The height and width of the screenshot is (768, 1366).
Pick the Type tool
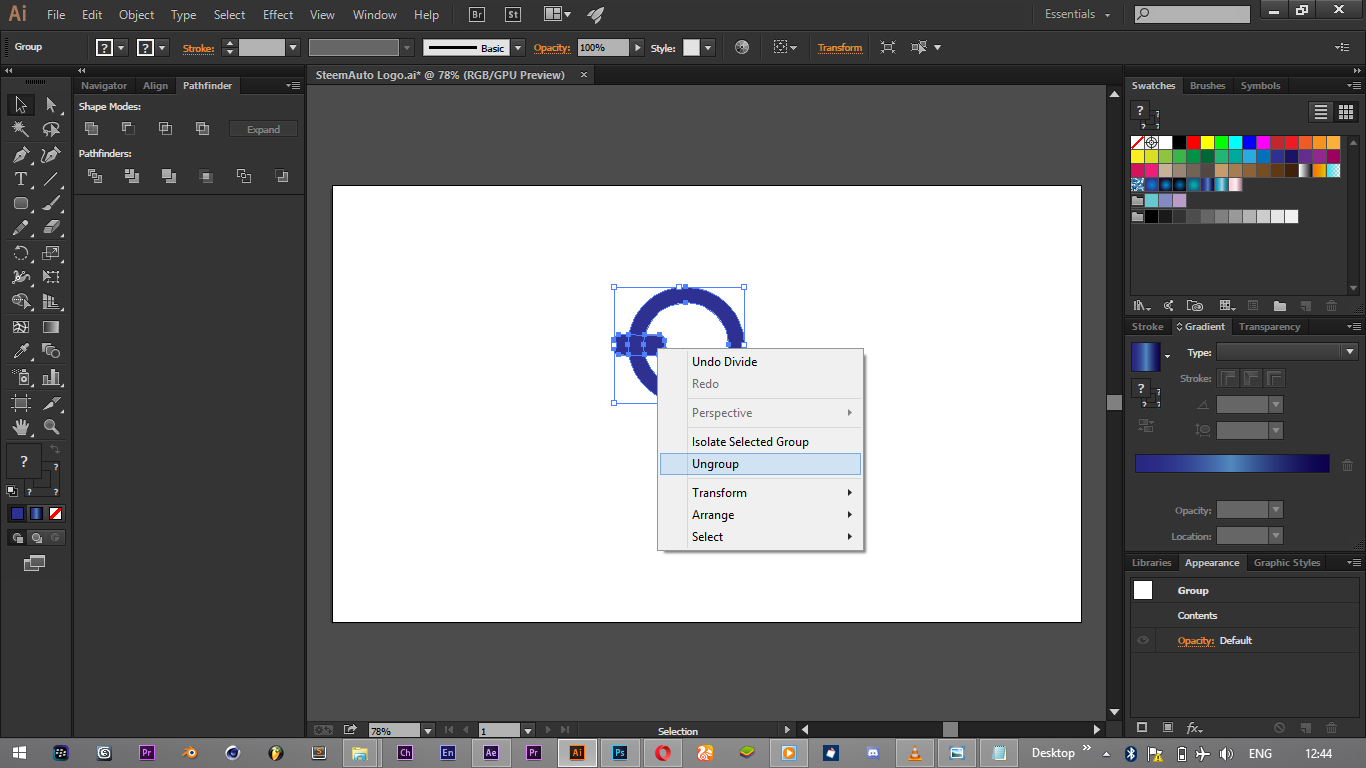click(x=20, y=179)
